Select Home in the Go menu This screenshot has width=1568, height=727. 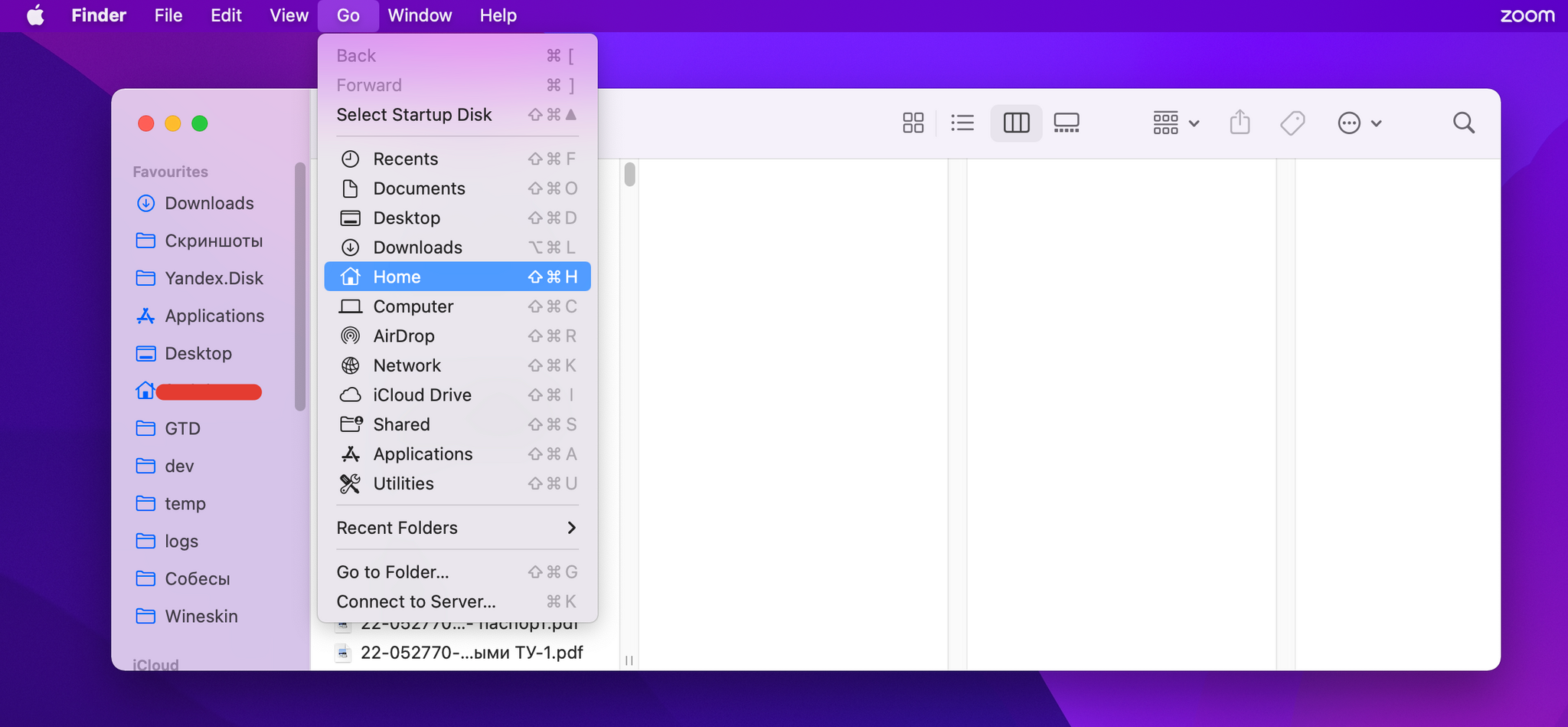pos(457,277)
